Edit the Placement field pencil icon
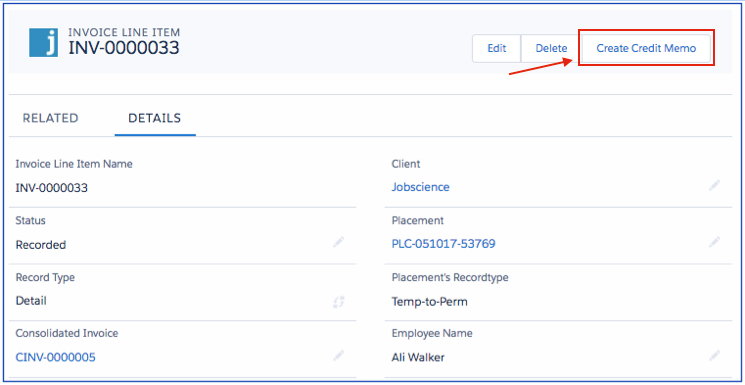 [x=715, y=242]
